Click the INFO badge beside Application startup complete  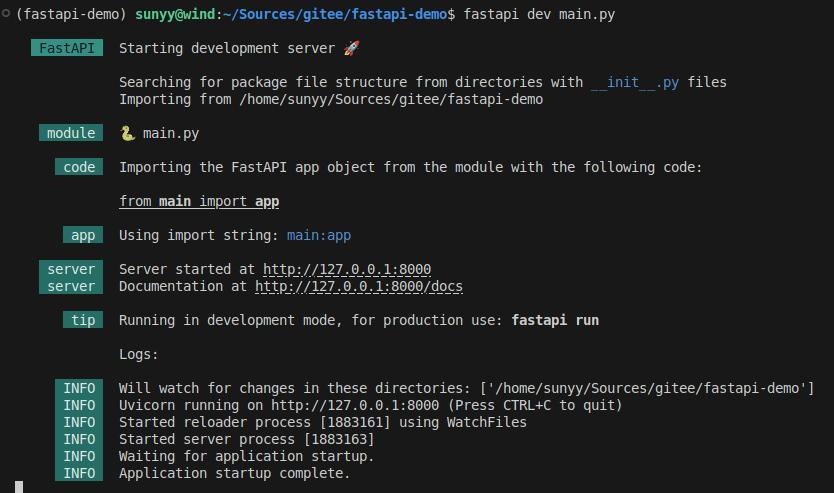79,473
